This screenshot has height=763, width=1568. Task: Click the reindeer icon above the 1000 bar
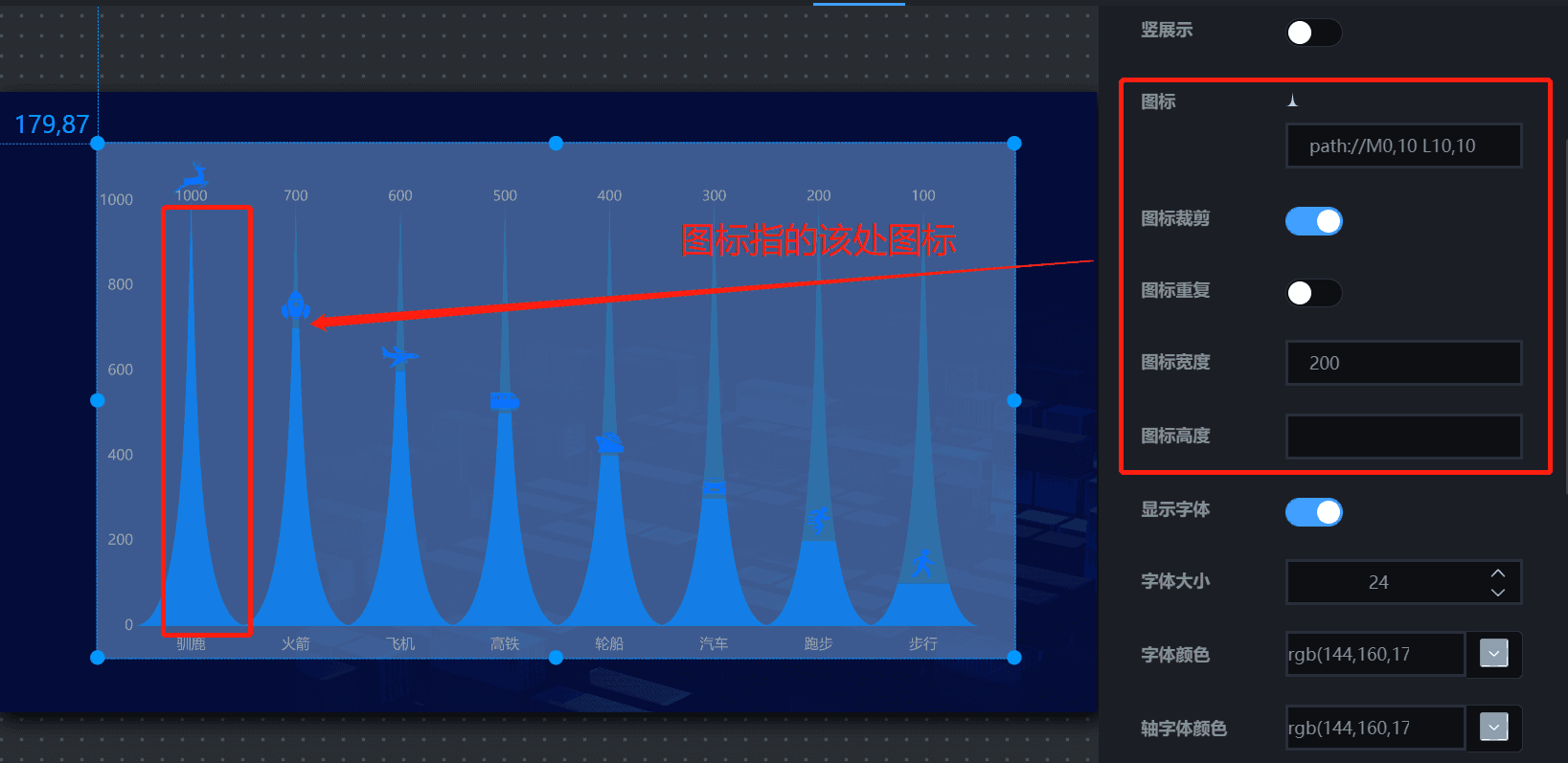tap(192, 176)
